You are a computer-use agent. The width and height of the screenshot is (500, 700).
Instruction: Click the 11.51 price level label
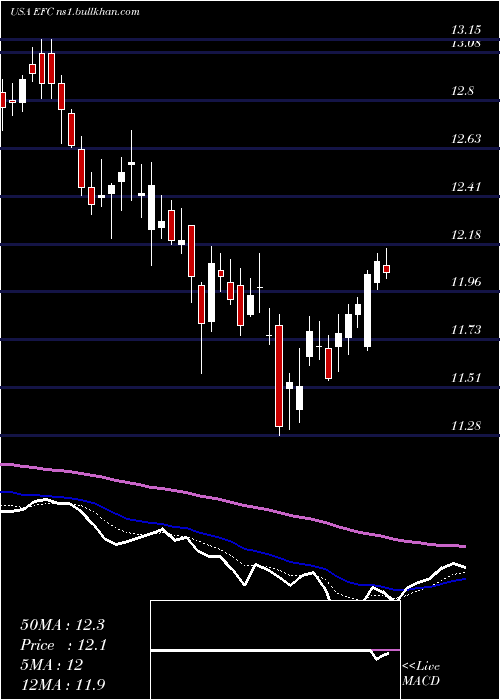coord(466,378)
